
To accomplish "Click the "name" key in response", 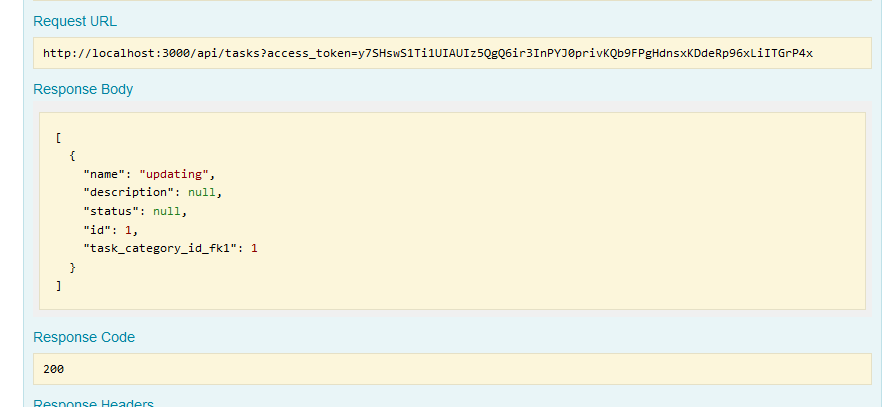I will pos(104,174).
